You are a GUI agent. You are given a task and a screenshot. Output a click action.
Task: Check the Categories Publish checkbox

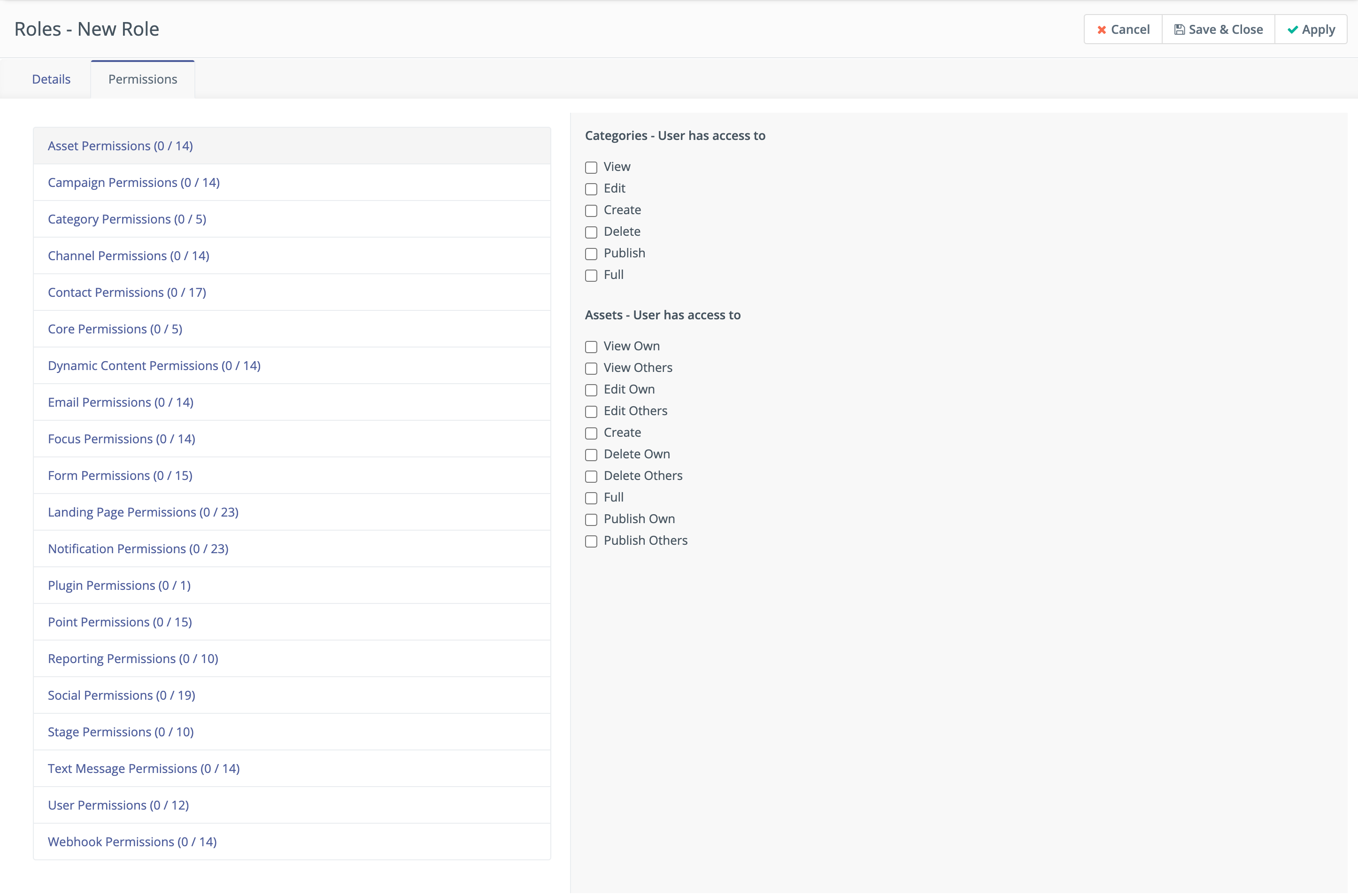pyautogui.click(x=591, y=254)
